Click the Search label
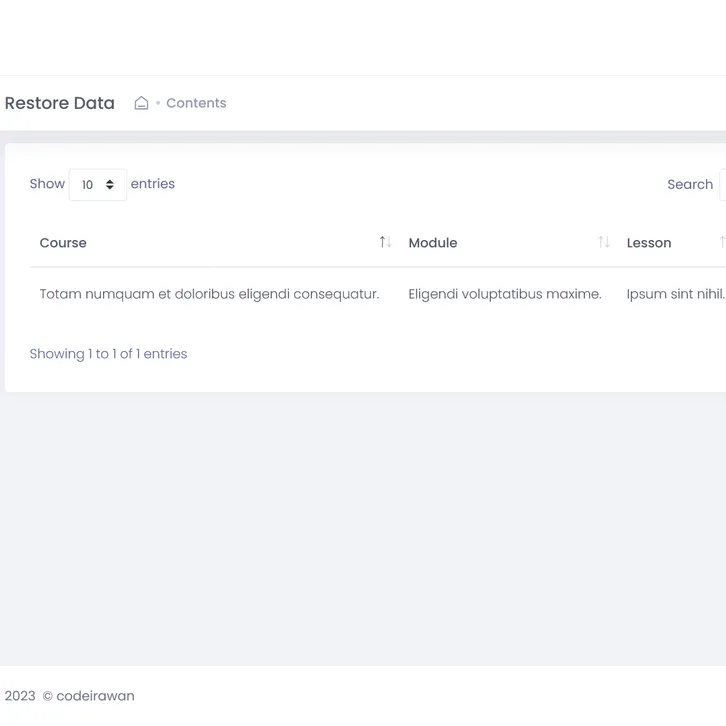 tap(690, 185)
